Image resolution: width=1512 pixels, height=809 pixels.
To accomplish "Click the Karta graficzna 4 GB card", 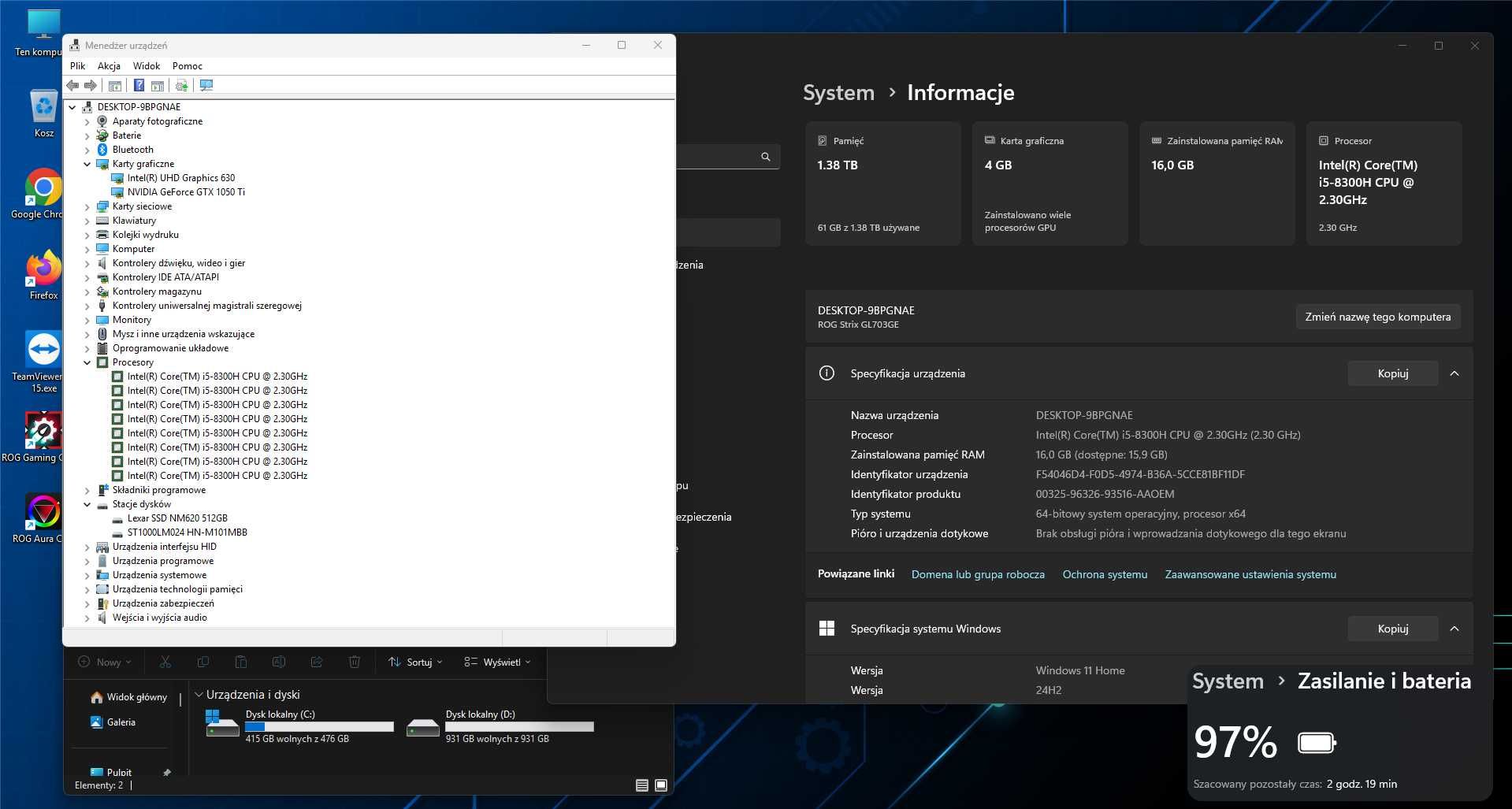I will coord(1050,184).
